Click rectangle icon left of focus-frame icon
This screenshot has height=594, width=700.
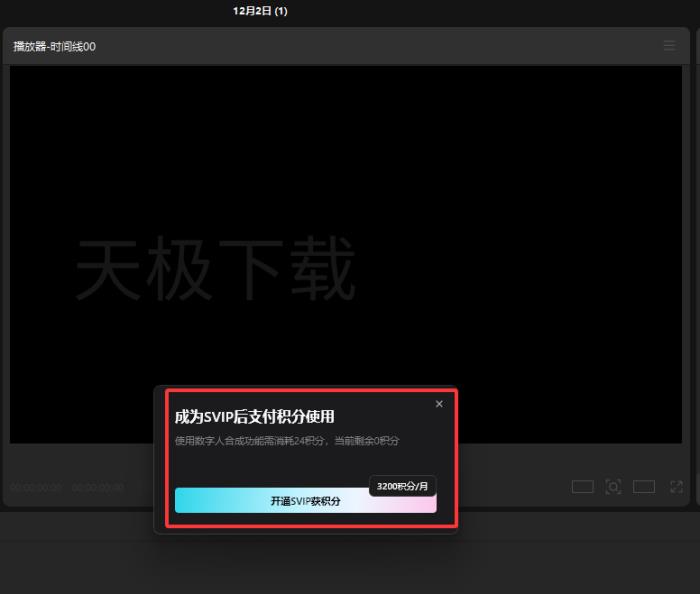click(582, 487)
